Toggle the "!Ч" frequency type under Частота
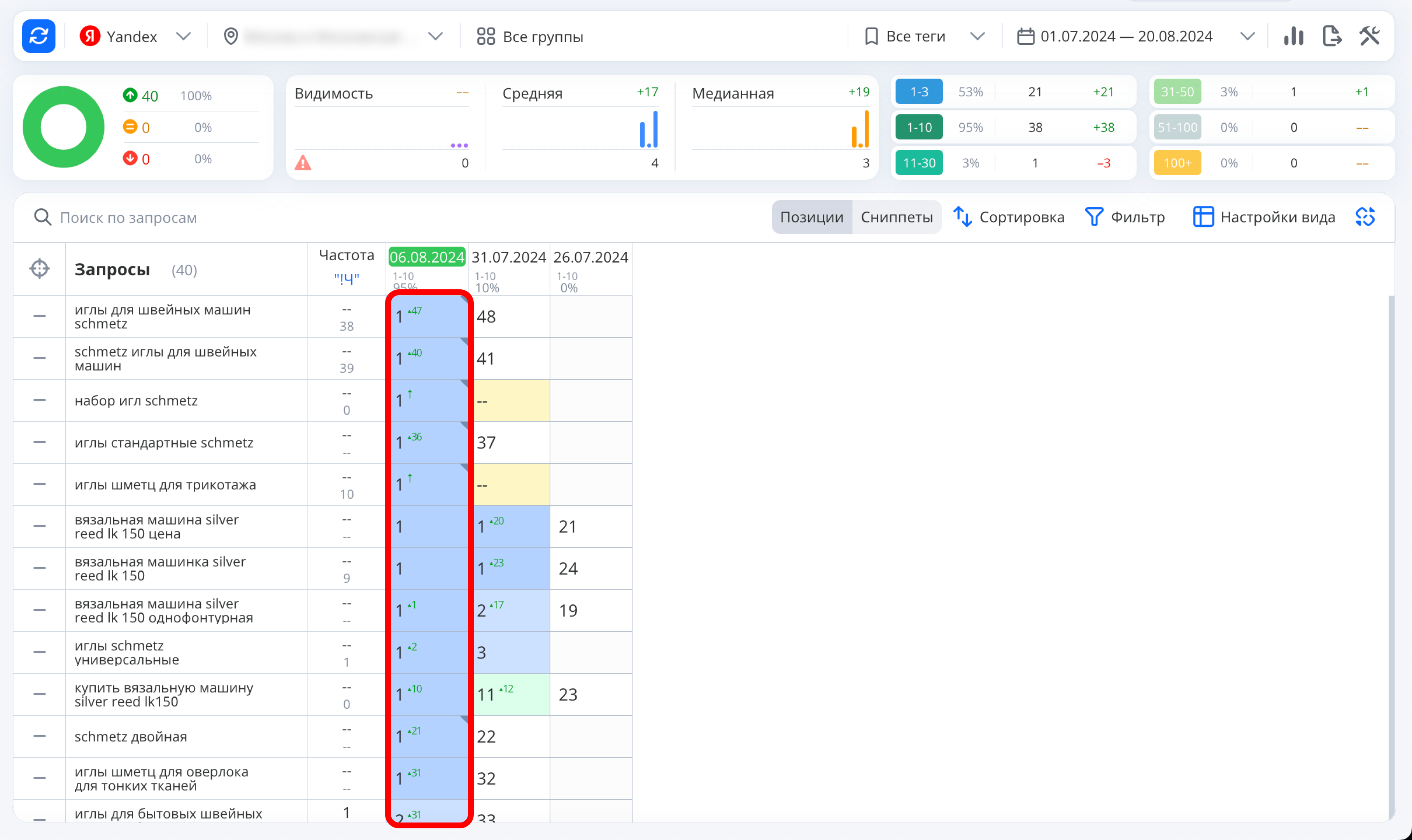The image size is (1412, 840). pyautogui.click(x=347, y=278)
